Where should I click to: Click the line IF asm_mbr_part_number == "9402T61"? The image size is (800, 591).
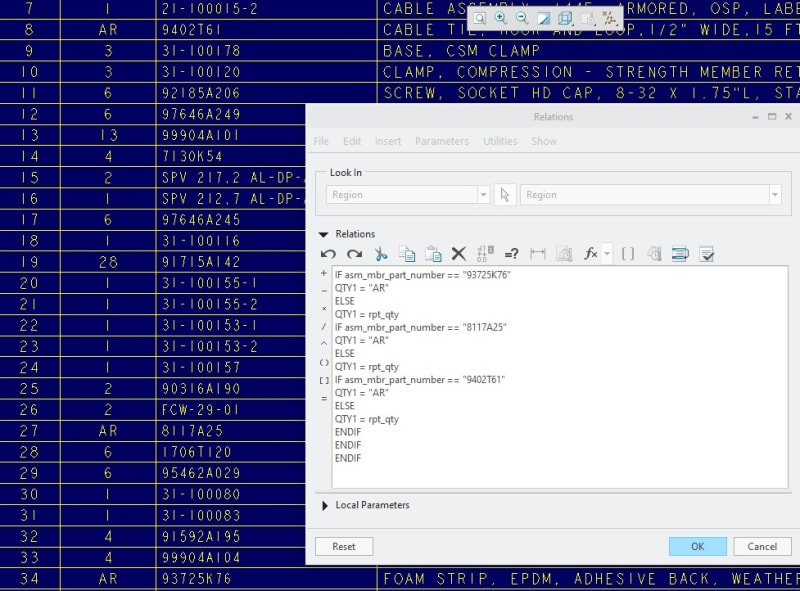[420, 380]
